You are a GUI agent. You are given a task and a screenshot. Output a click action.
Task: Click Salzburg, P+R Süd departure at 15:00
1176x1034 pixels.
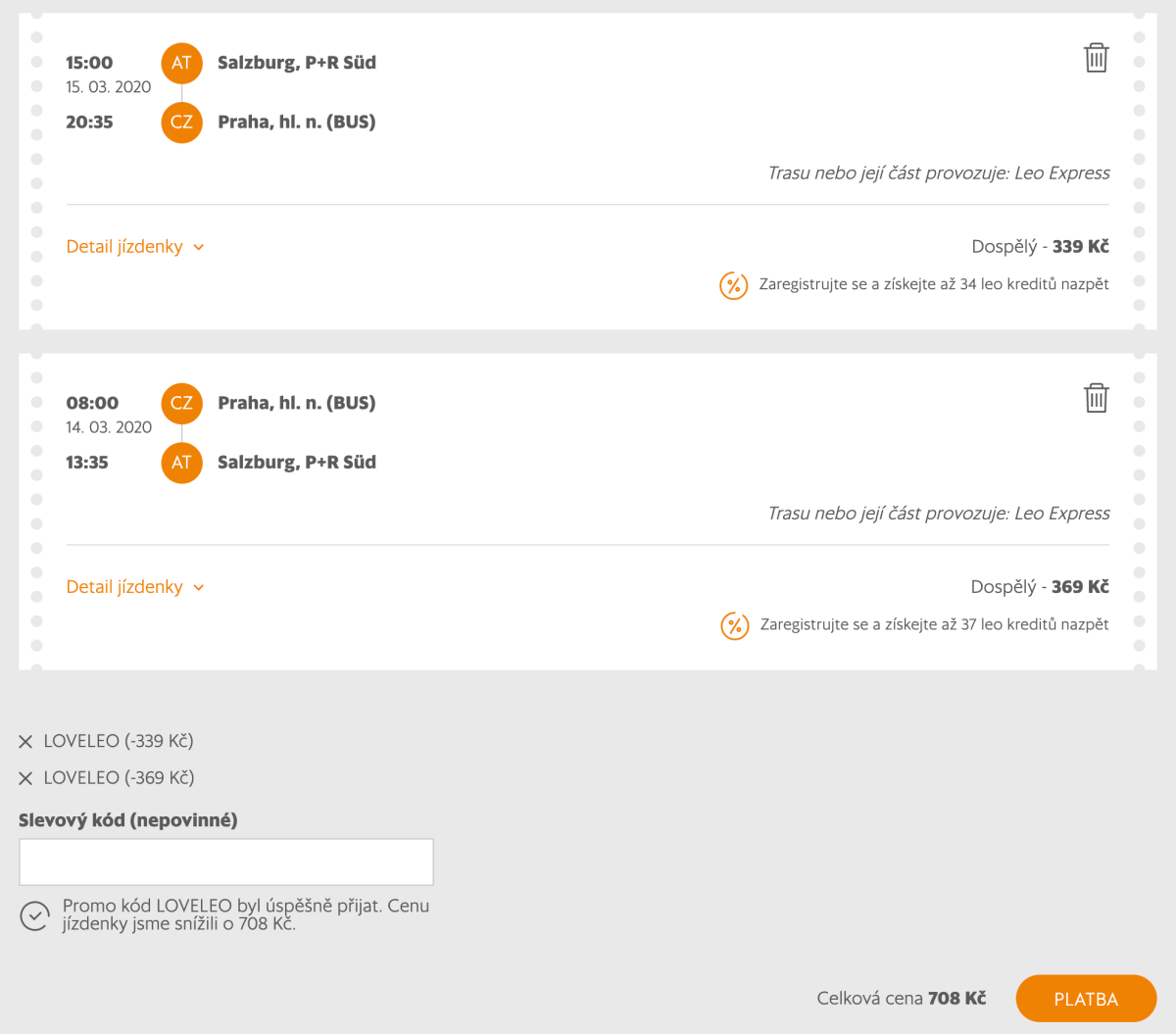[x=297, y=63]
